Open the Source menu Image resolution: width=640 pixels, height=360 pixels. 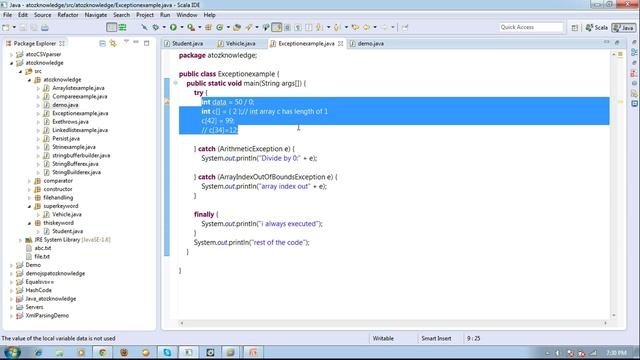[42, 15]
